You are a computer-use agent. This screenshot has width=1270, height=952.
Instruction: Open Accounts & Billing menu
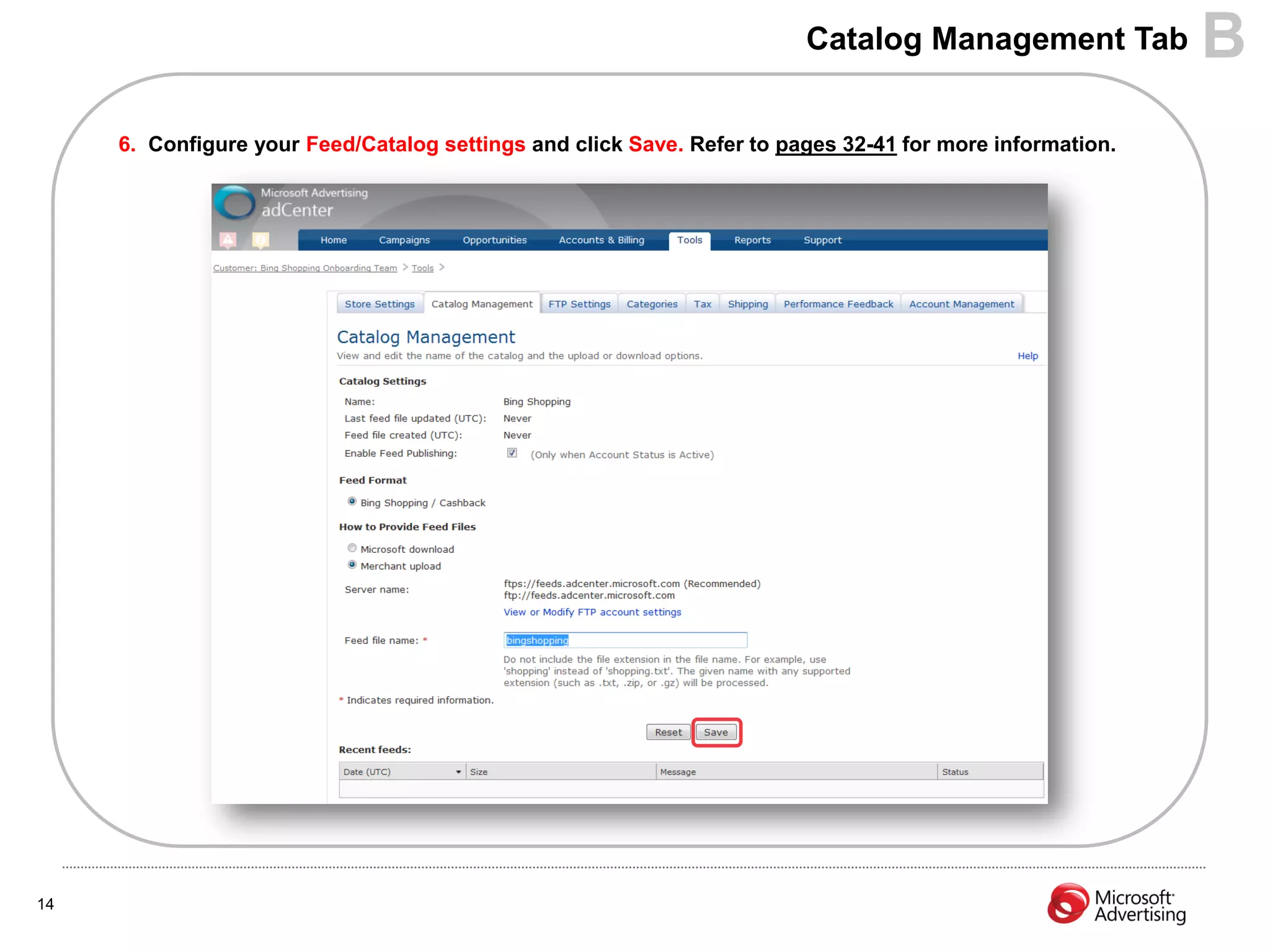[602, 240]
